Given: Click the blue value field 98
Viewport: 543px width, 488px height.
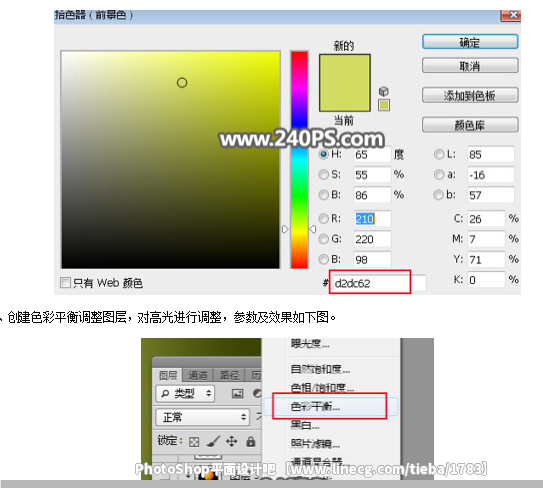Looking at the screenshot, I should click(372, 260).
